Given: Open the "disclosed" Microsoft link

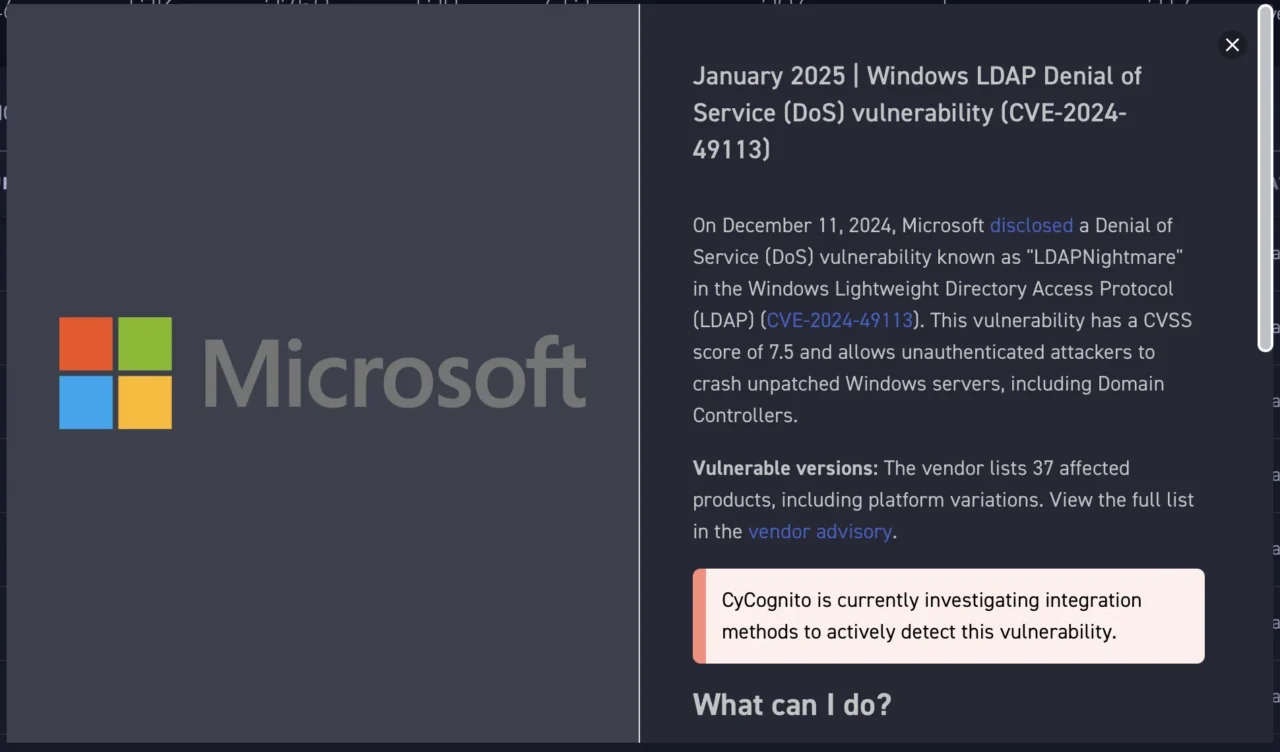Looking at the screenshot, I should pos(1031,225).
